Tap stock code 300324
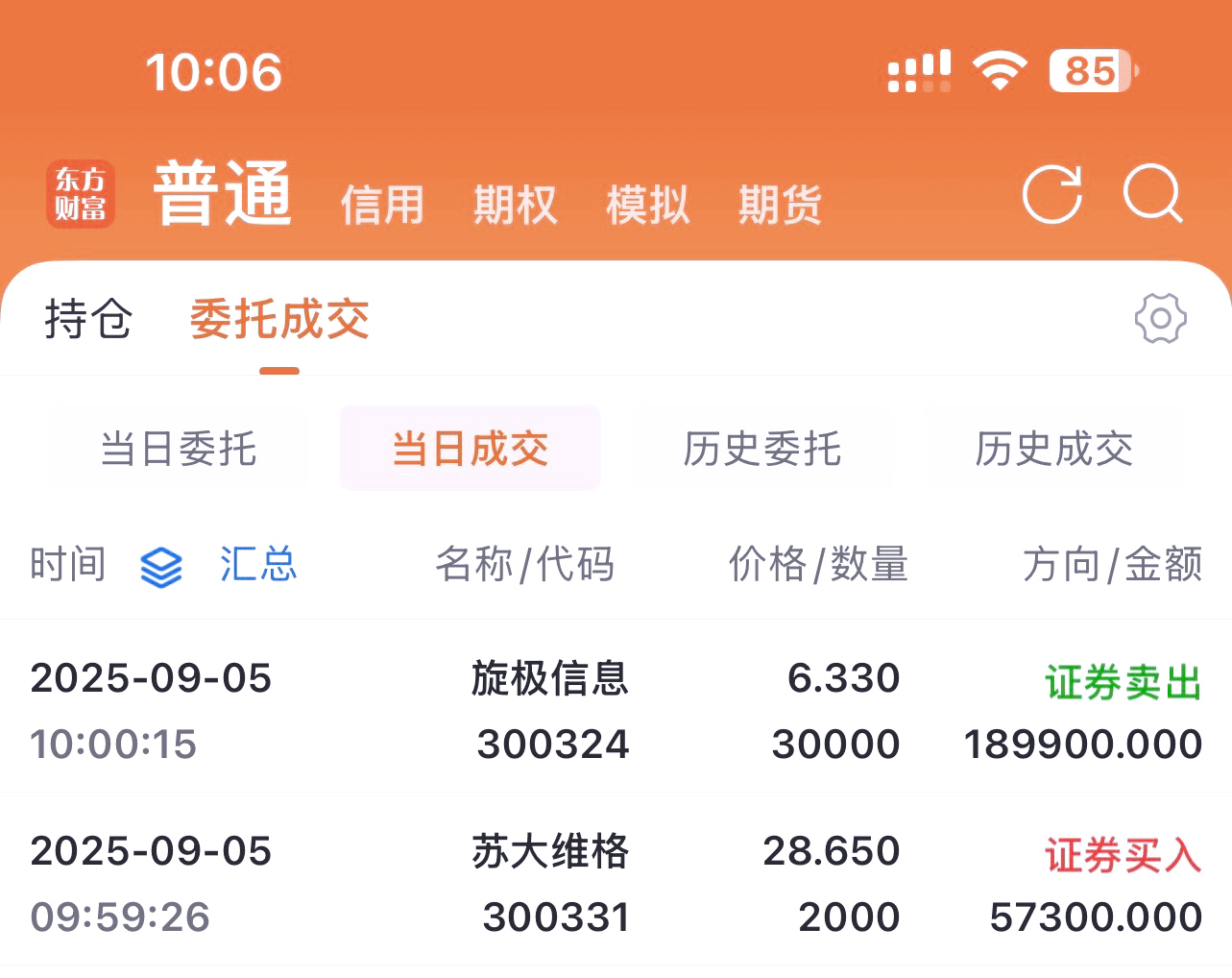Screen dimensions: 1232x978 click(553, 745)
